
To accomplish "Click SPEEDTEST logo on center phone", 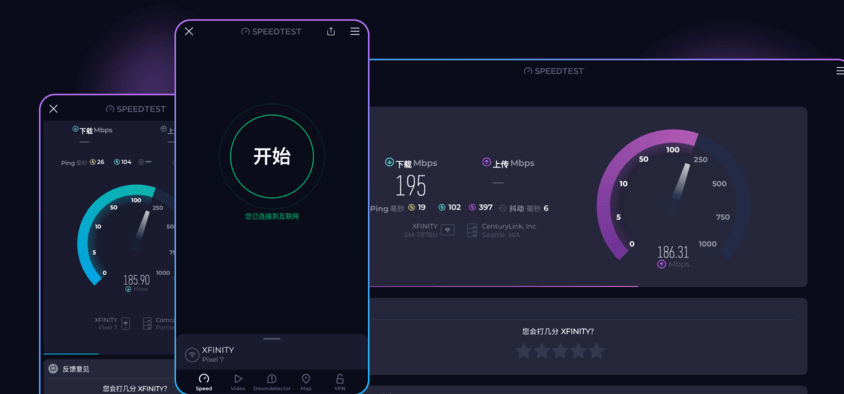I will point(271,32).
